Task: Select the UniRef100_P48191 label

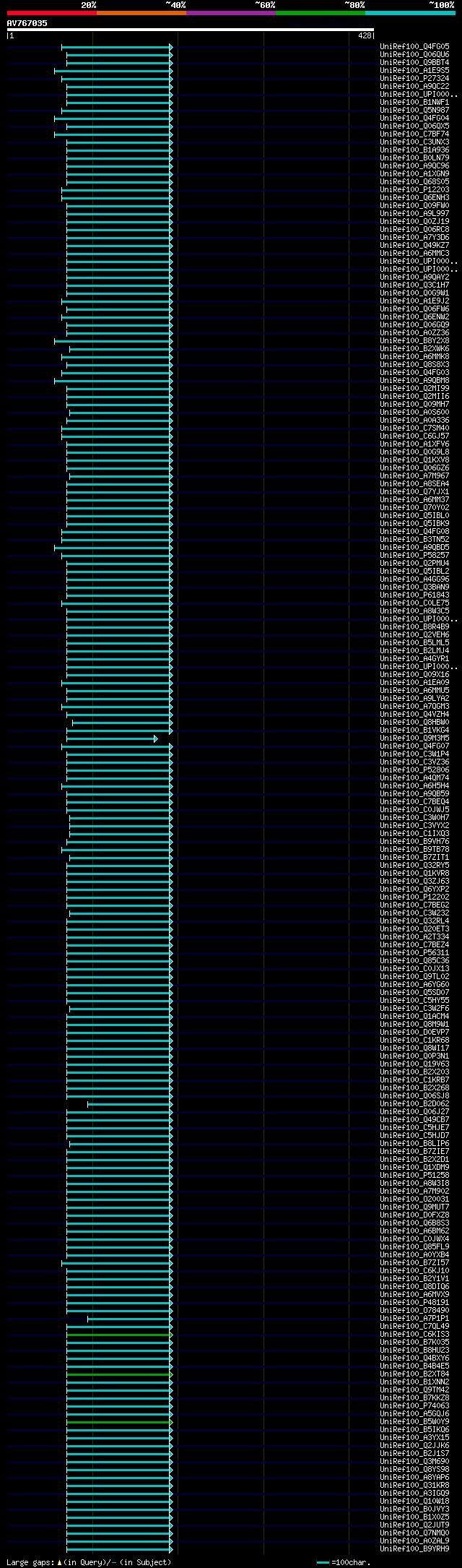Action: click(414, 1302)
